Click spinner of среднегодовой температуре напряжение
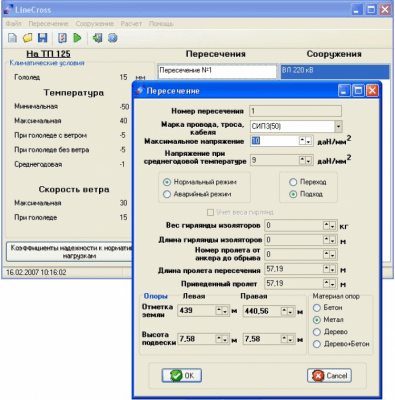Screen dimensions: 395x400 306,160
